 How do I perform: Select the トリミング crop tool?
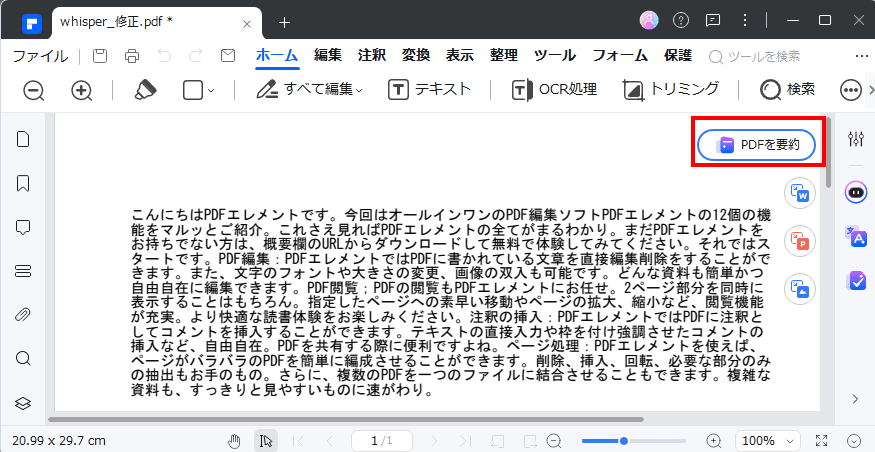(x=671, y=90)
